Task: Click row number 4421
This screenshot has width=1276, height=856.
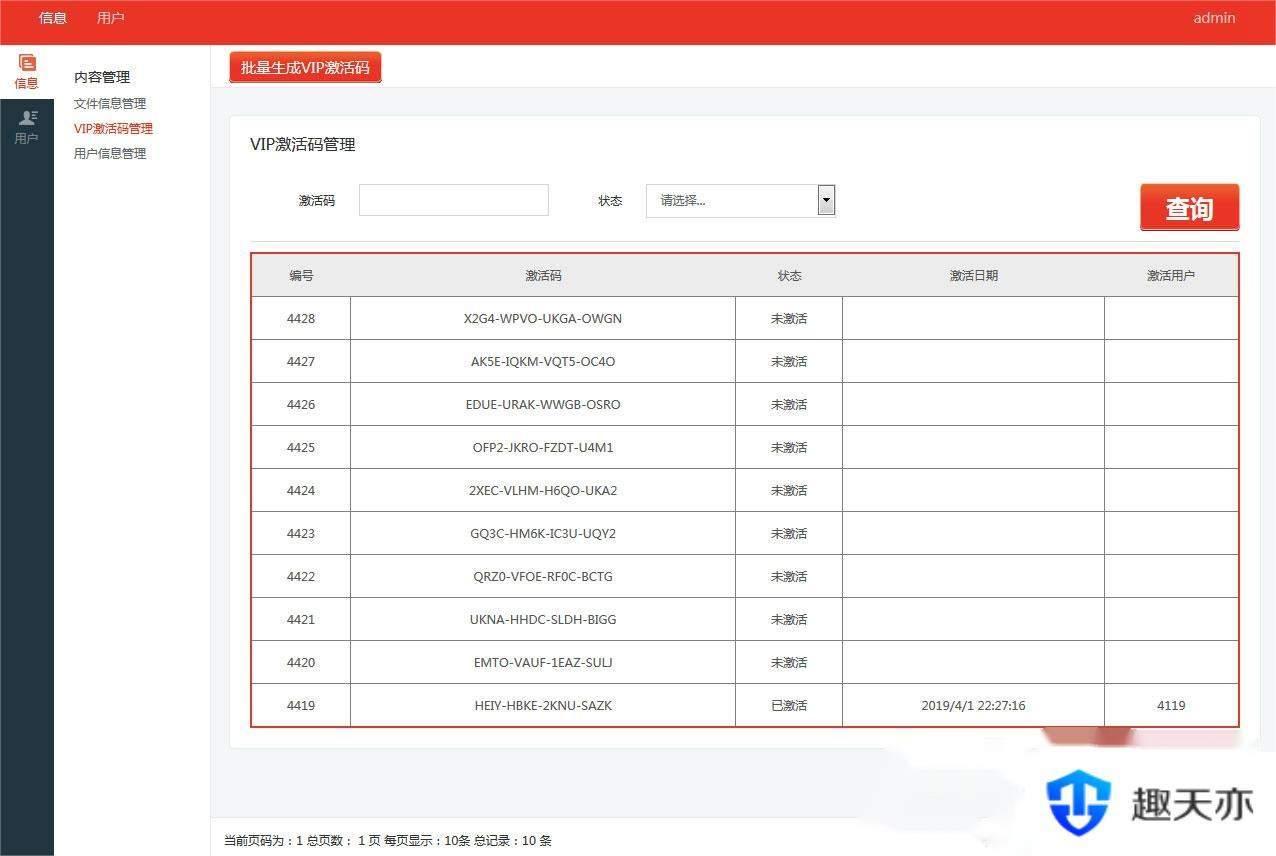Action: coord(301,619)
